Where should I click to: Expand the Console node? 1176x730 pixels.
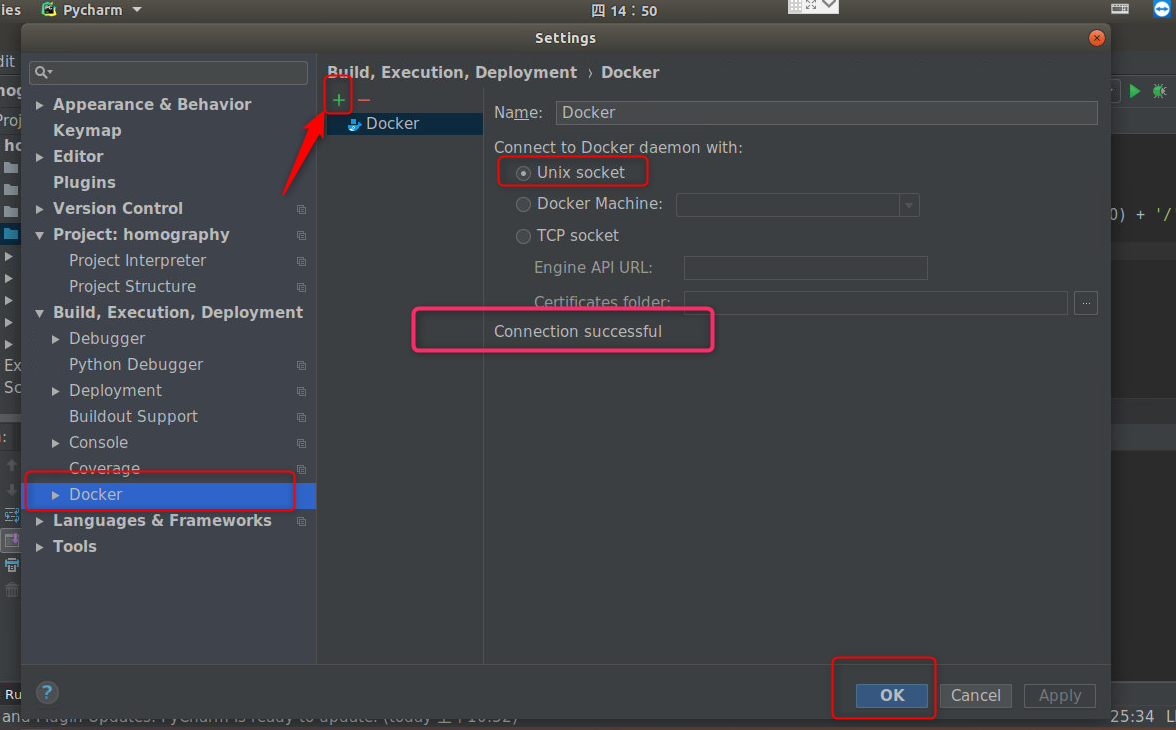click(x=56, y=443)
